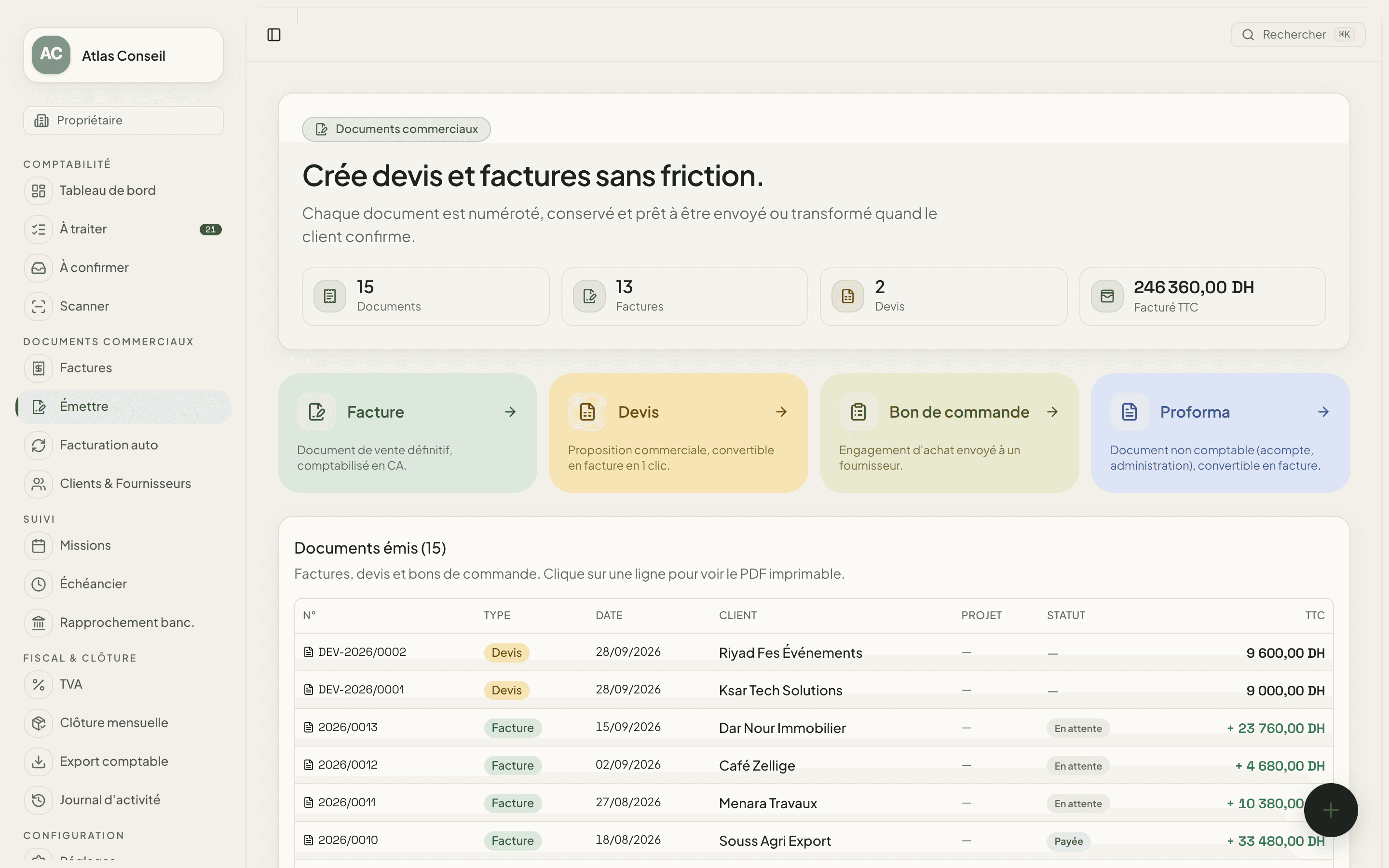Open the Atlas Conseil company switcher
1389x868 pixels.
123,55
